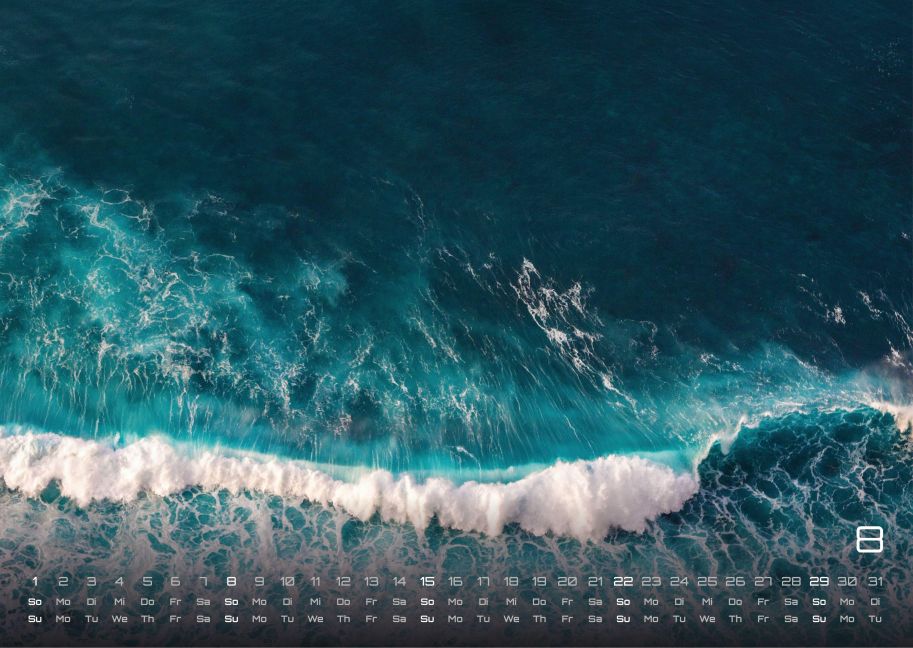Click day 15 in the date row
913x648 pixels.
427,581
